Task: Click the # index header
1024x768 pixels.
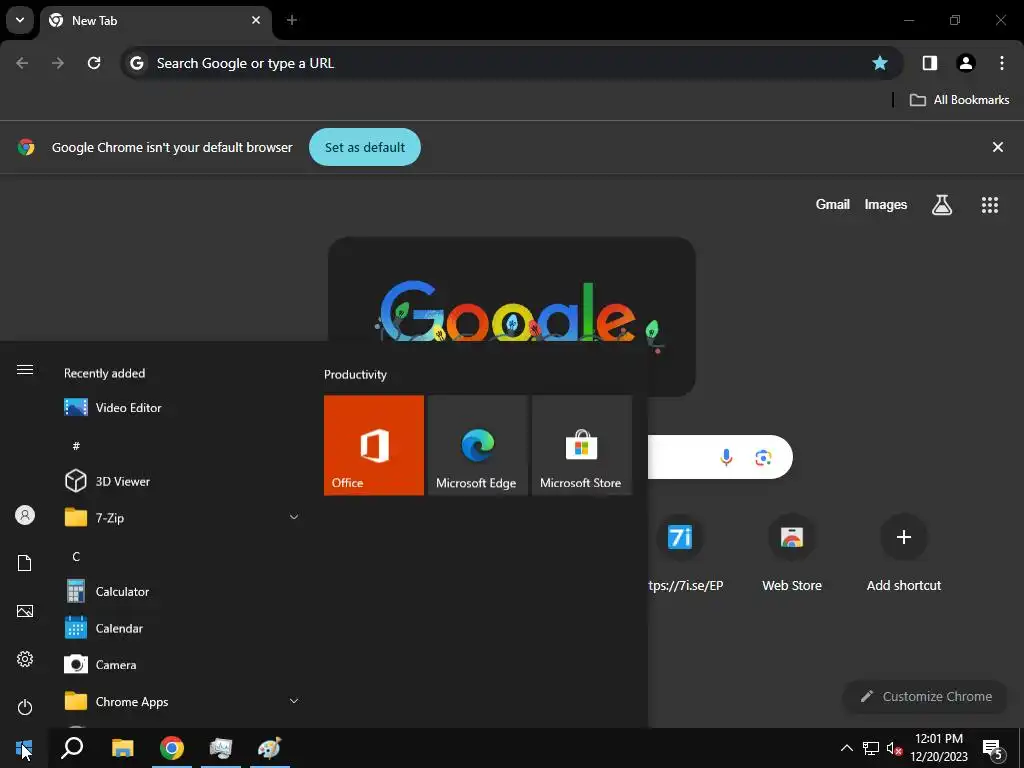Action: [x=76, y=446]
